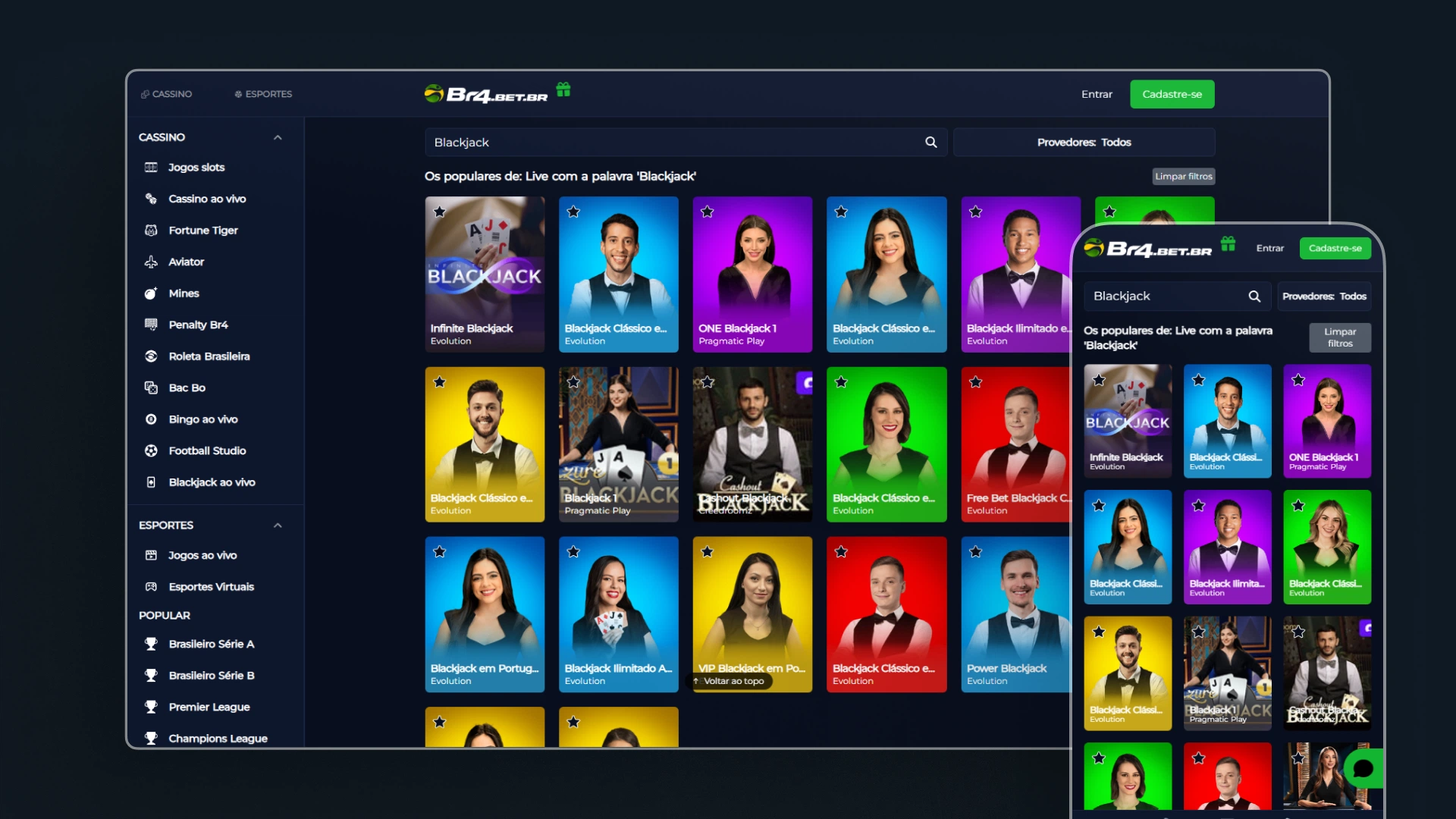Click the Br4.bet.br logo in mobile view

[x=1148, y=248]
